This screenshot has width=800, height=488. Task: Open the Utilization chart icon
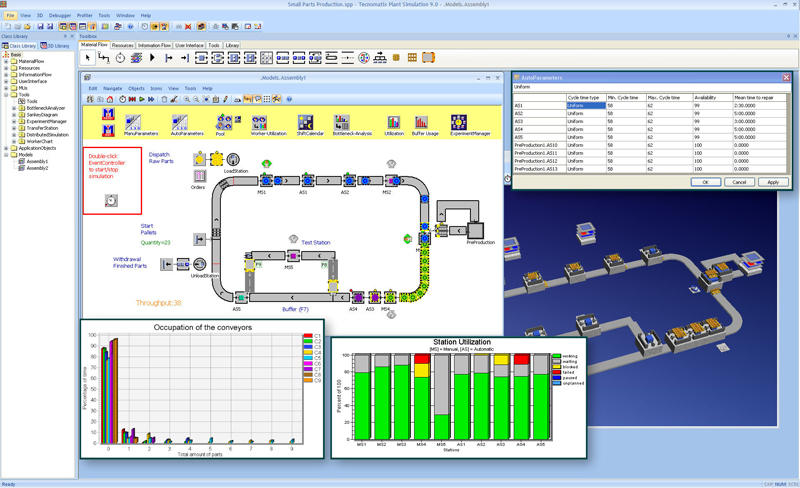[x=393, y=123]
